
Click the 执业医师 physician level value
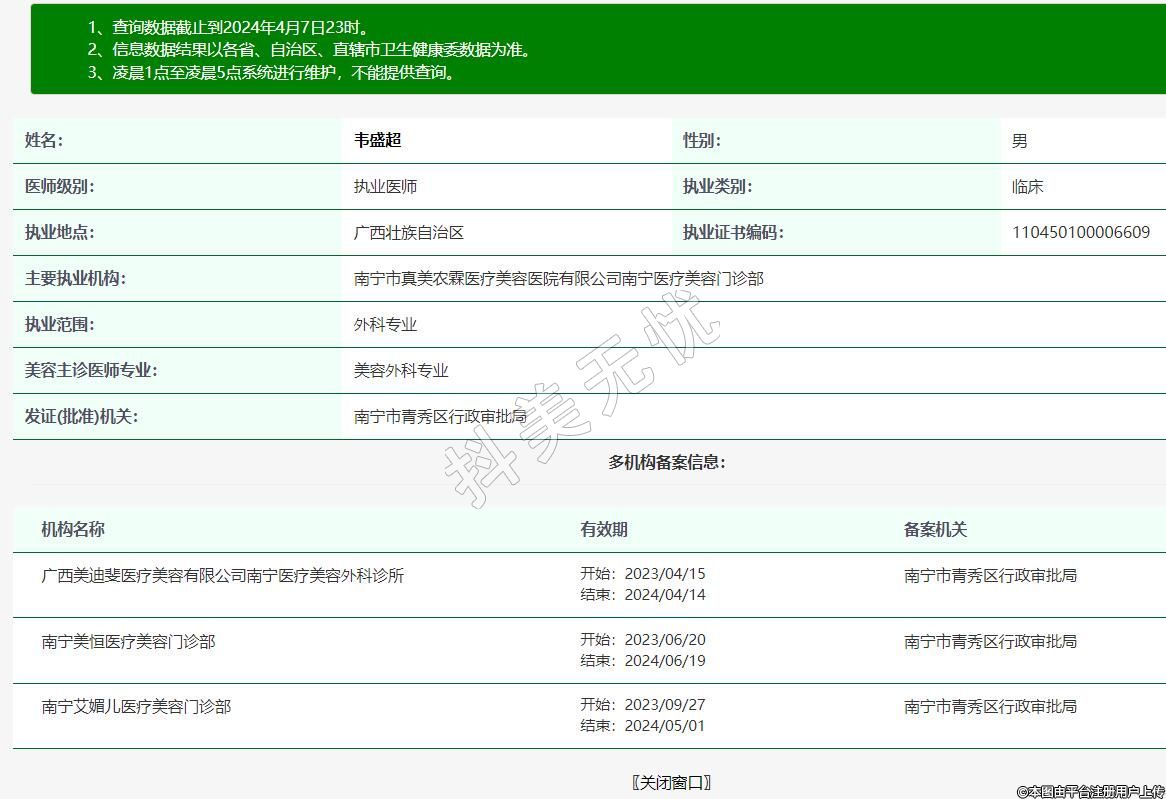[385, 187]
